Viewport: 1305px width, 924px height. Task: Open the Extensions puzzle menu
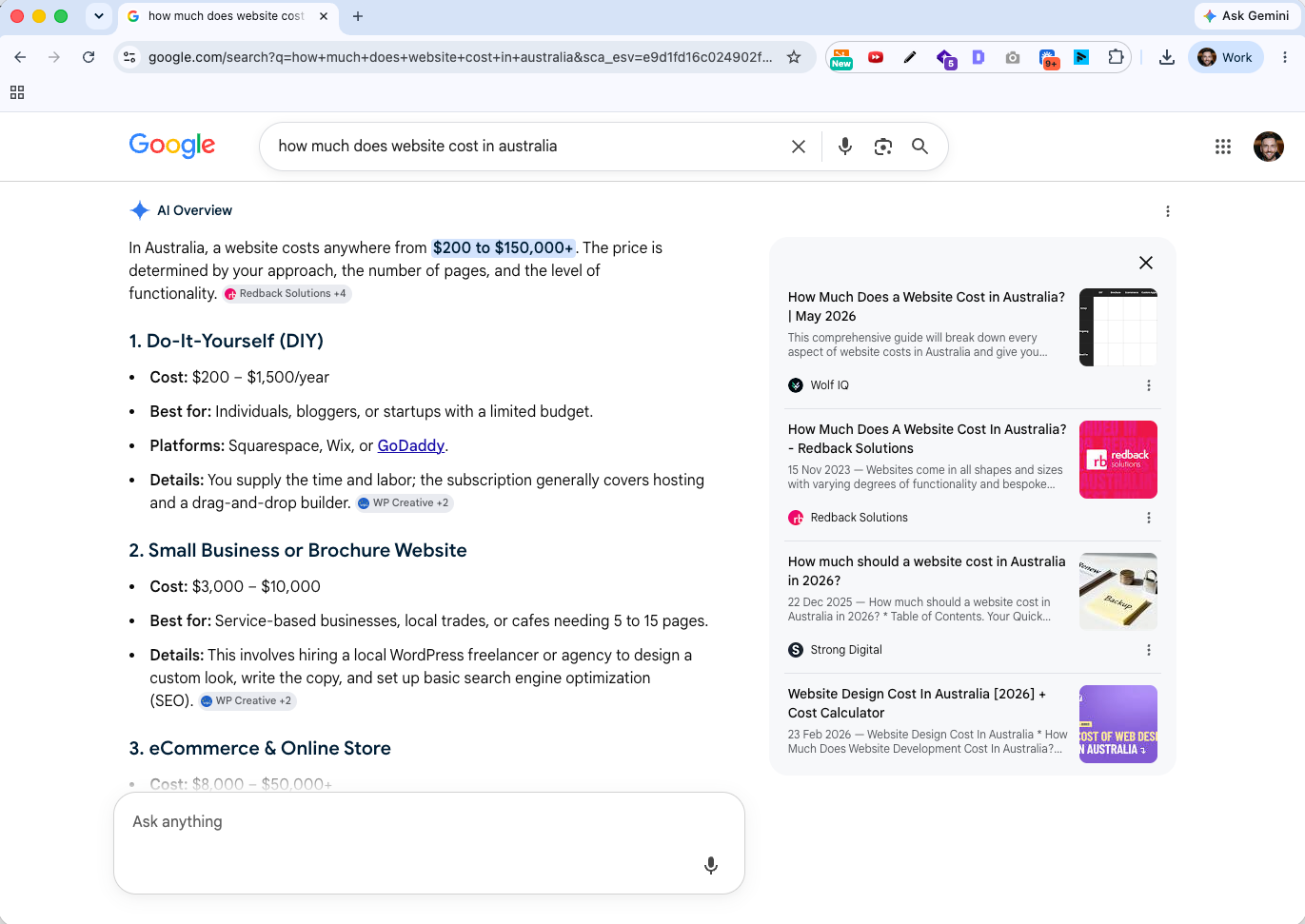pos(1116,57)
